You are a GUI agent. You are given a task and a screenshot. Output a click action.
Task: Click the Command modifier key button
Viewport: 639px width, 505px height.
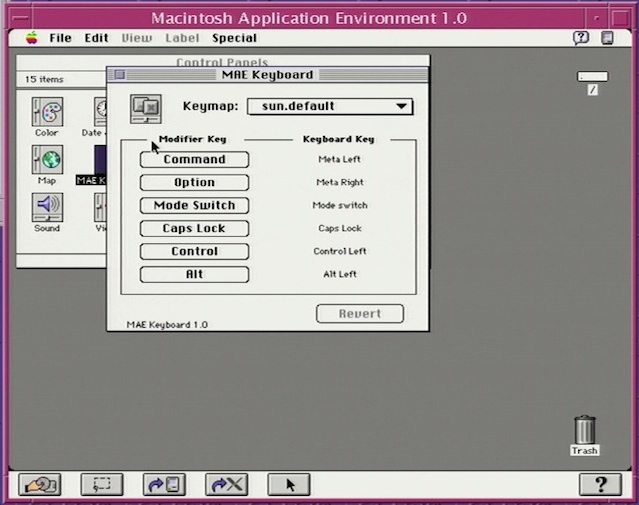click(194, 159)
